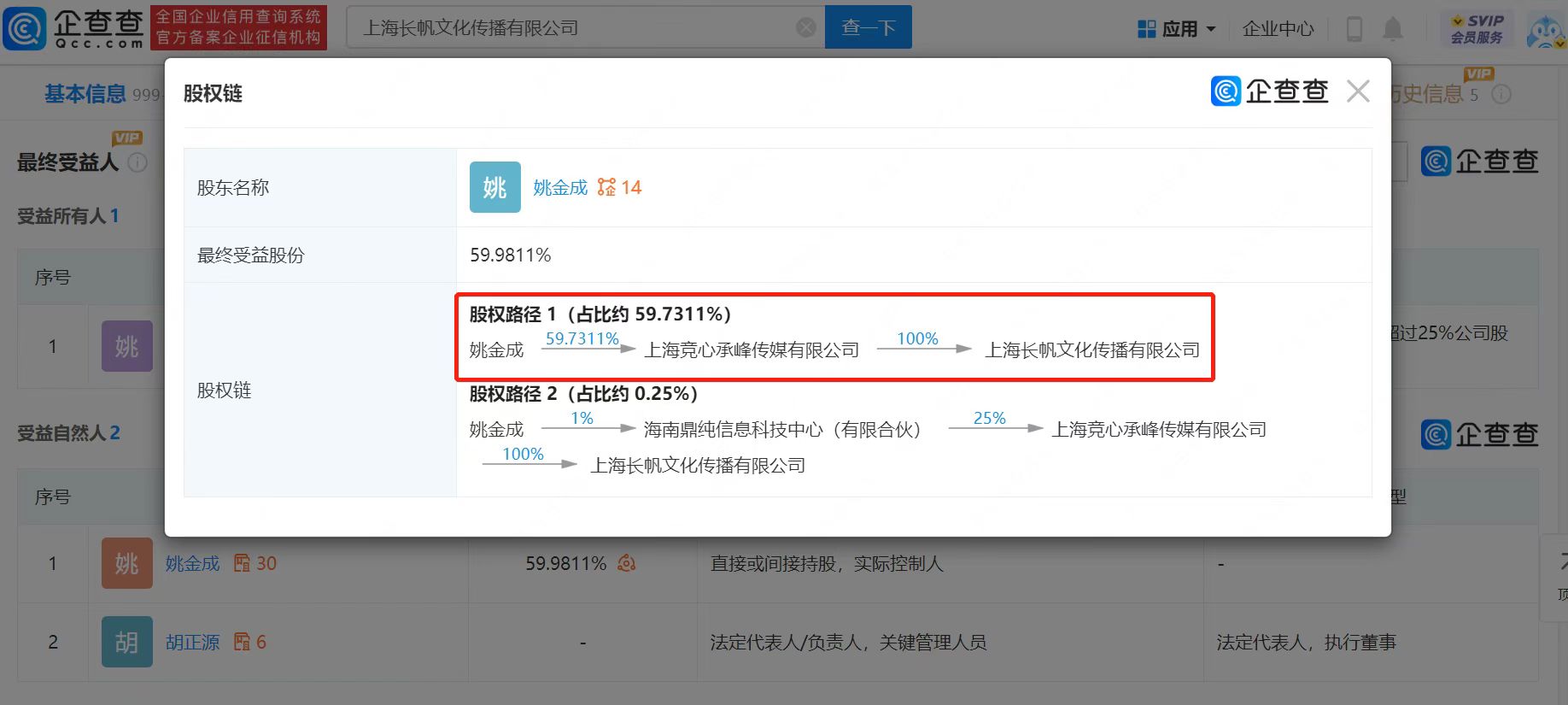1568x705 pixels.
Task: Click the 查一下 search button
Action: pos(868,27)
